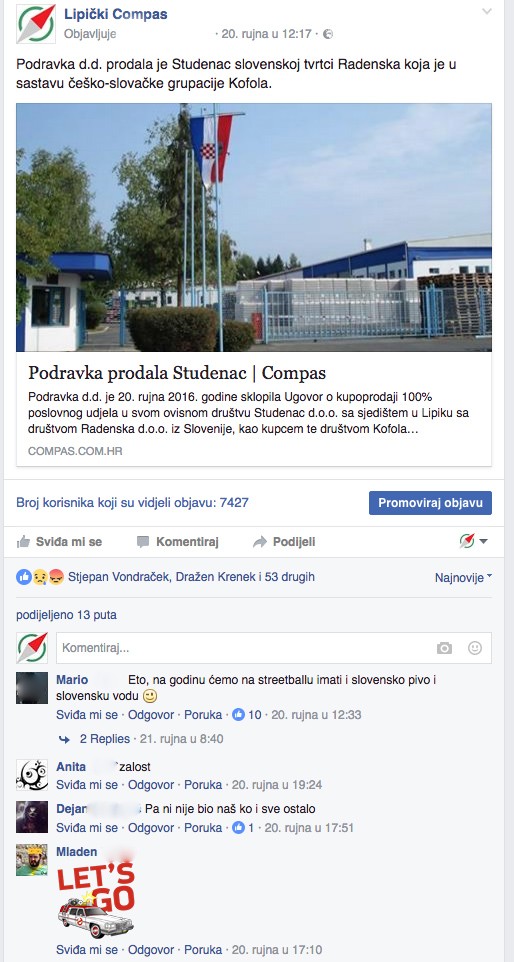
Task: Click the public globe icon next to the post date
Action: [x=328, y=34]
